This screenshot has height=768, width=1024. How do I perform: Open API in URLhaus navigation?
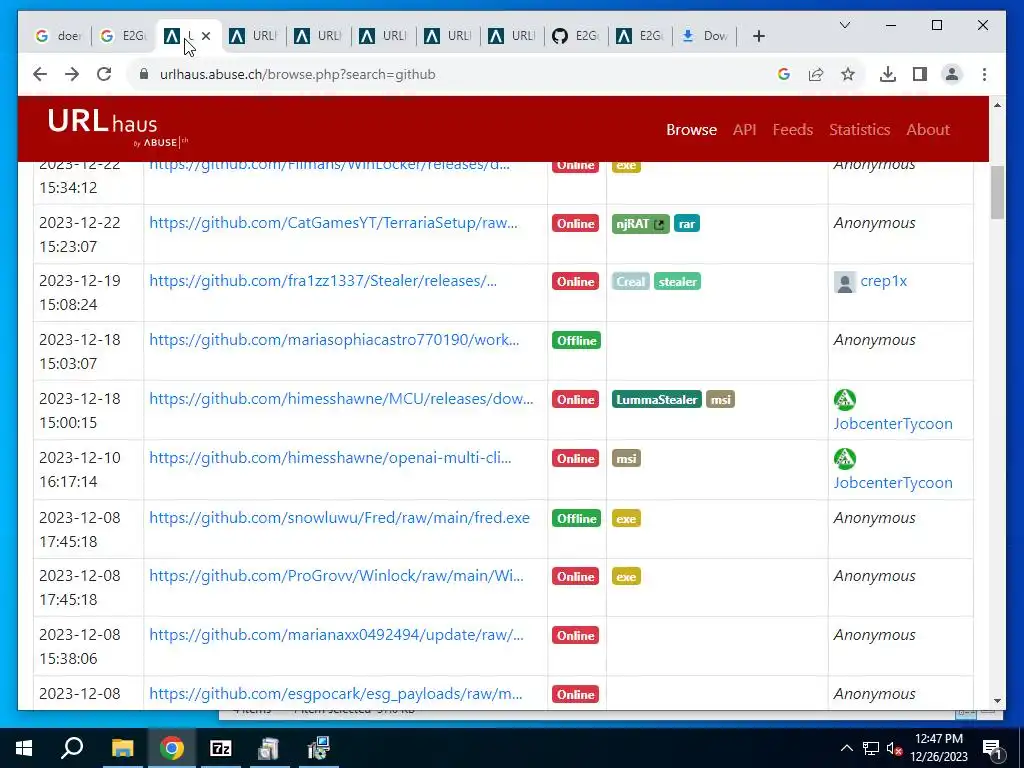[x=744, y=129]
